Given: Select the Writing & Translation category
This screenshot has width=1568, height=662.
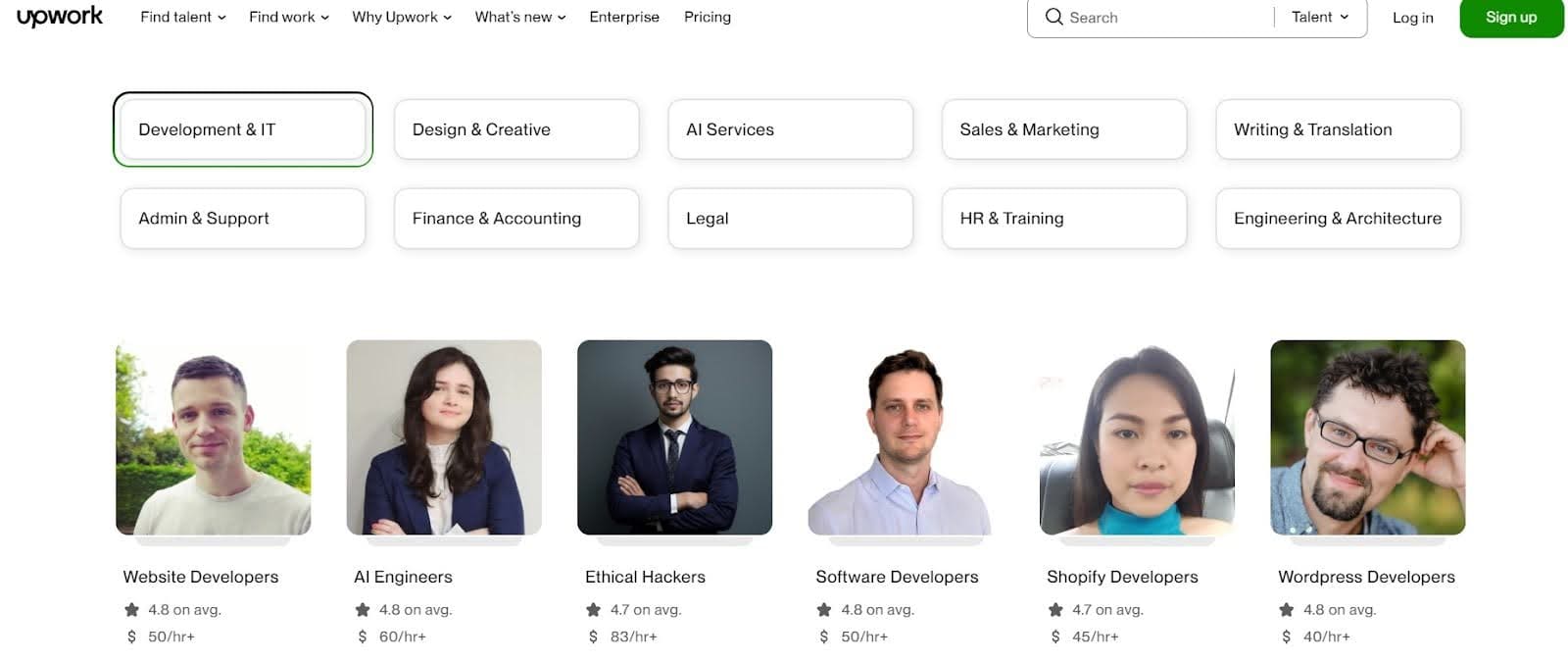Looking at the screenshot, I should coord(1338,128).
